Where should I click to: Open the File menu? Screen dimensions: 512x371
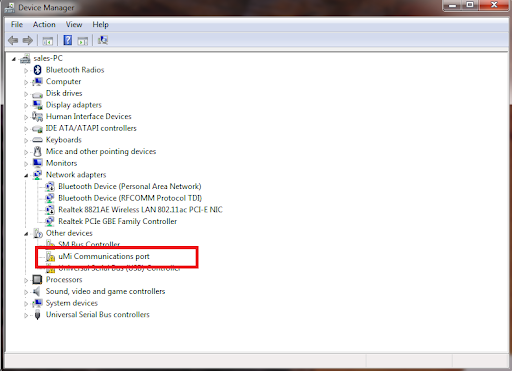coord(17,24)
